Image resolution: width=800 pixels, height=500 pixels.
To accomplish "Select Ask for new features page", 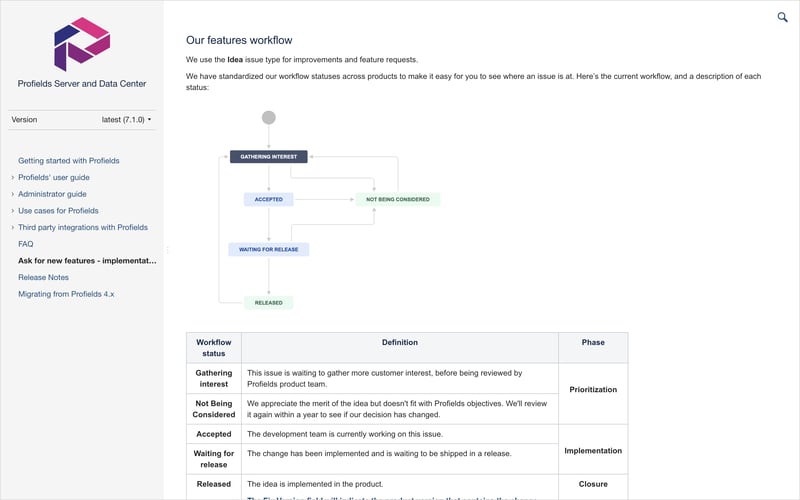I will (87, 261).
